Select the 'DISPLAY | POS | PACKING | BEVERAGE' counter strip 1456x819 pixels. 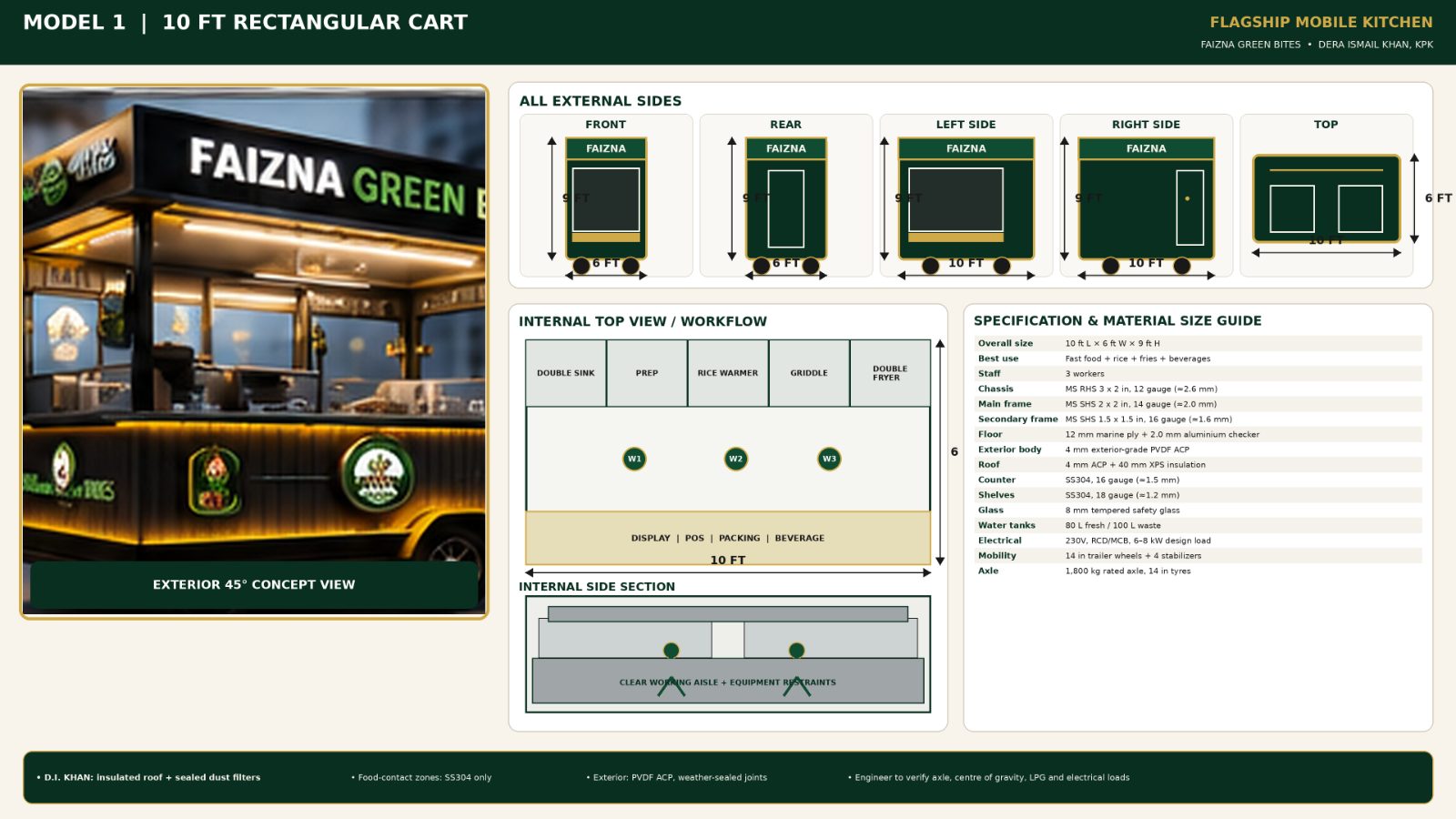tap(728, 538)
